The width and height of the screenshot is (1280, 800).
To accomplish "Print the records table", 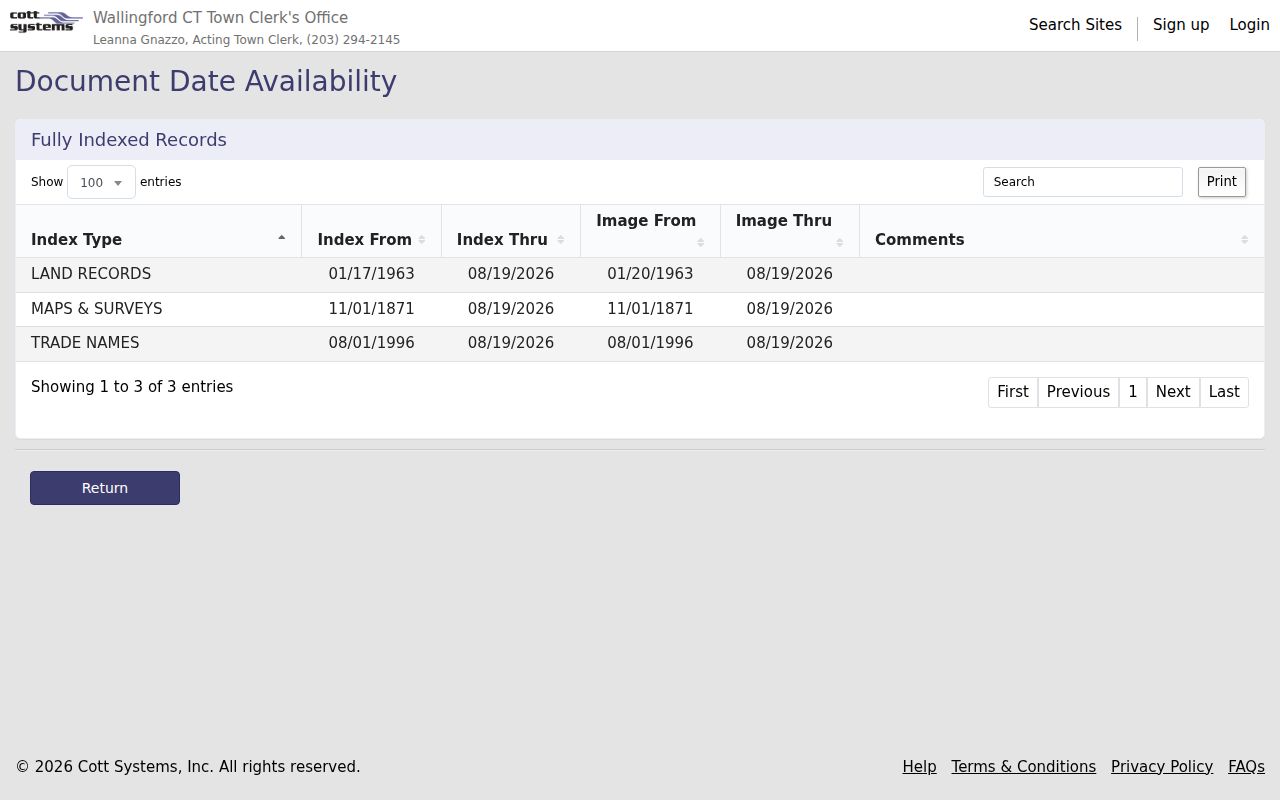I will 1221,182.
